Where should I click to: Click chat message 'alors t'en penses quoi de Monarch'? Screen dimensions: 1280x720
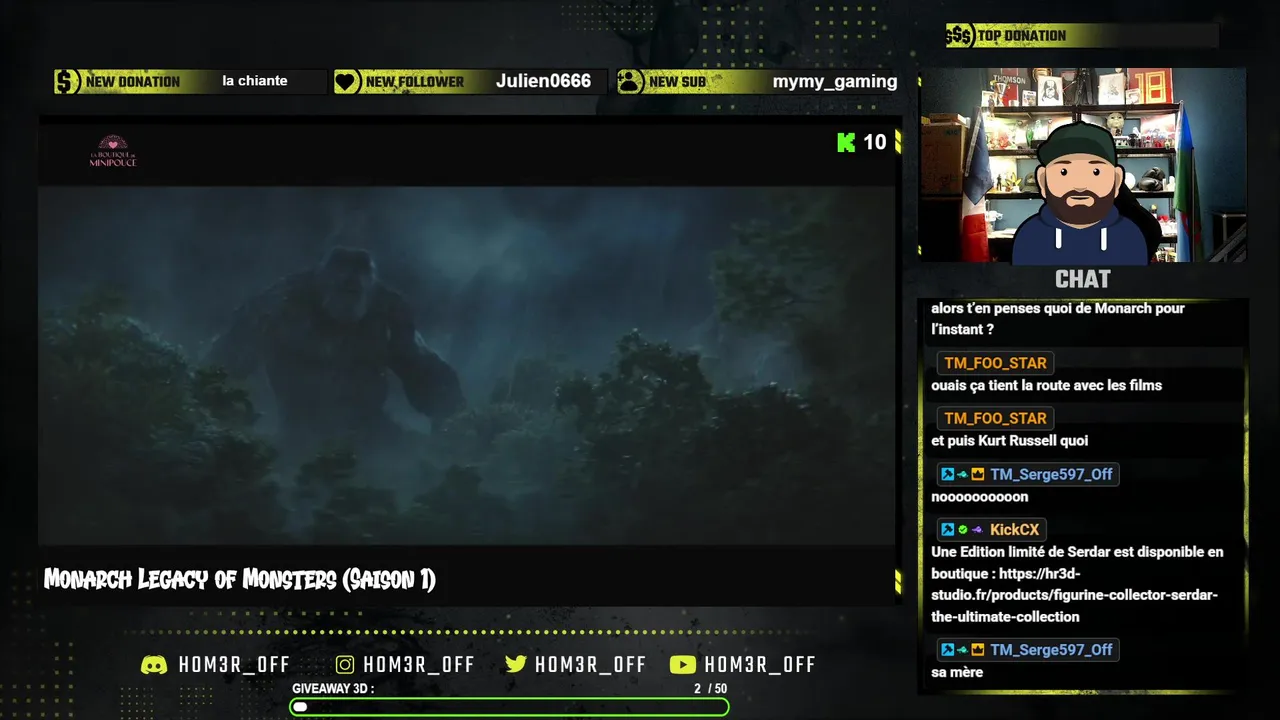(1058, 319)
